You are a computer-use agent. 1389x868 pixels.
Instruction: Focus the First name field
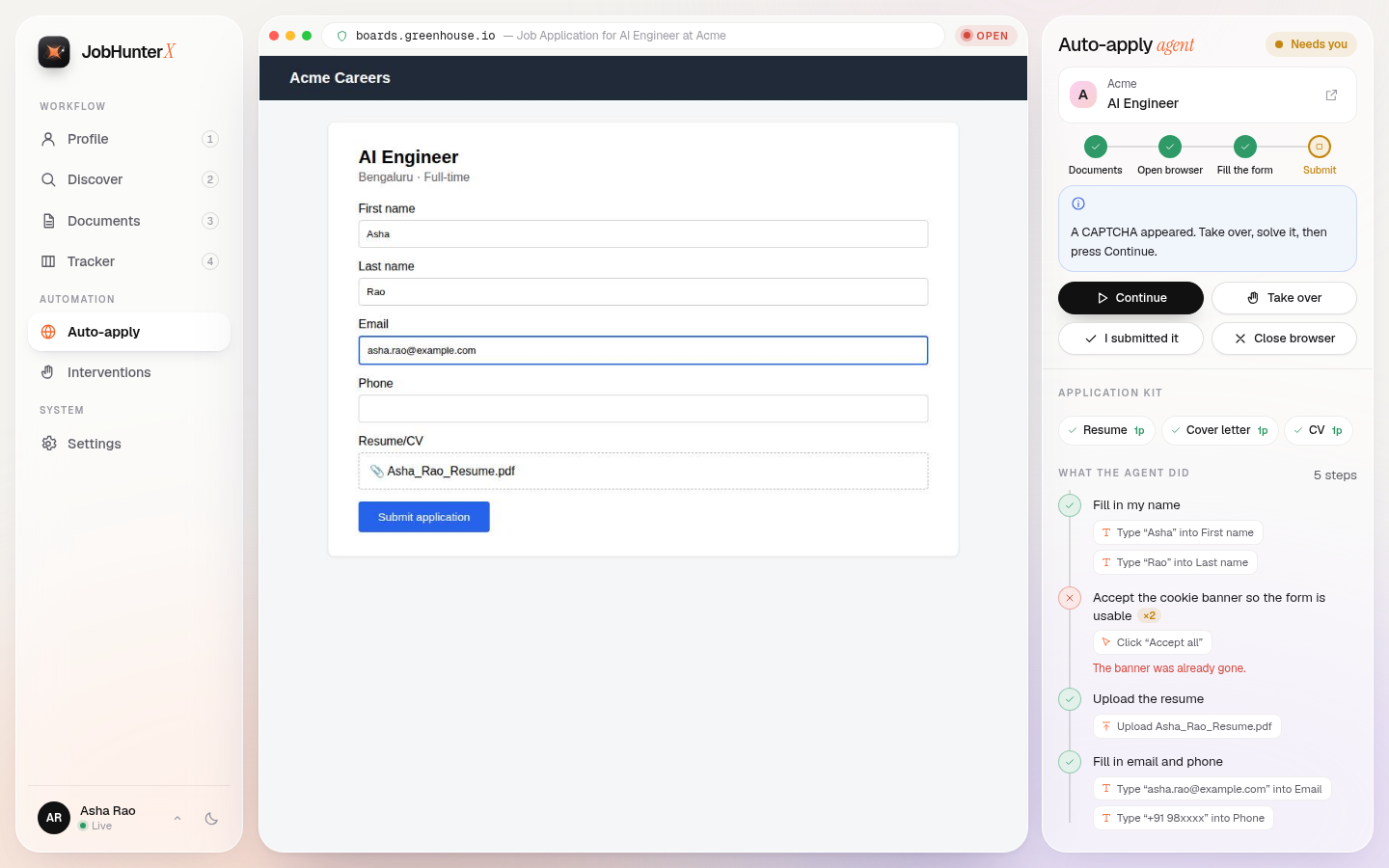pos(643,234)
